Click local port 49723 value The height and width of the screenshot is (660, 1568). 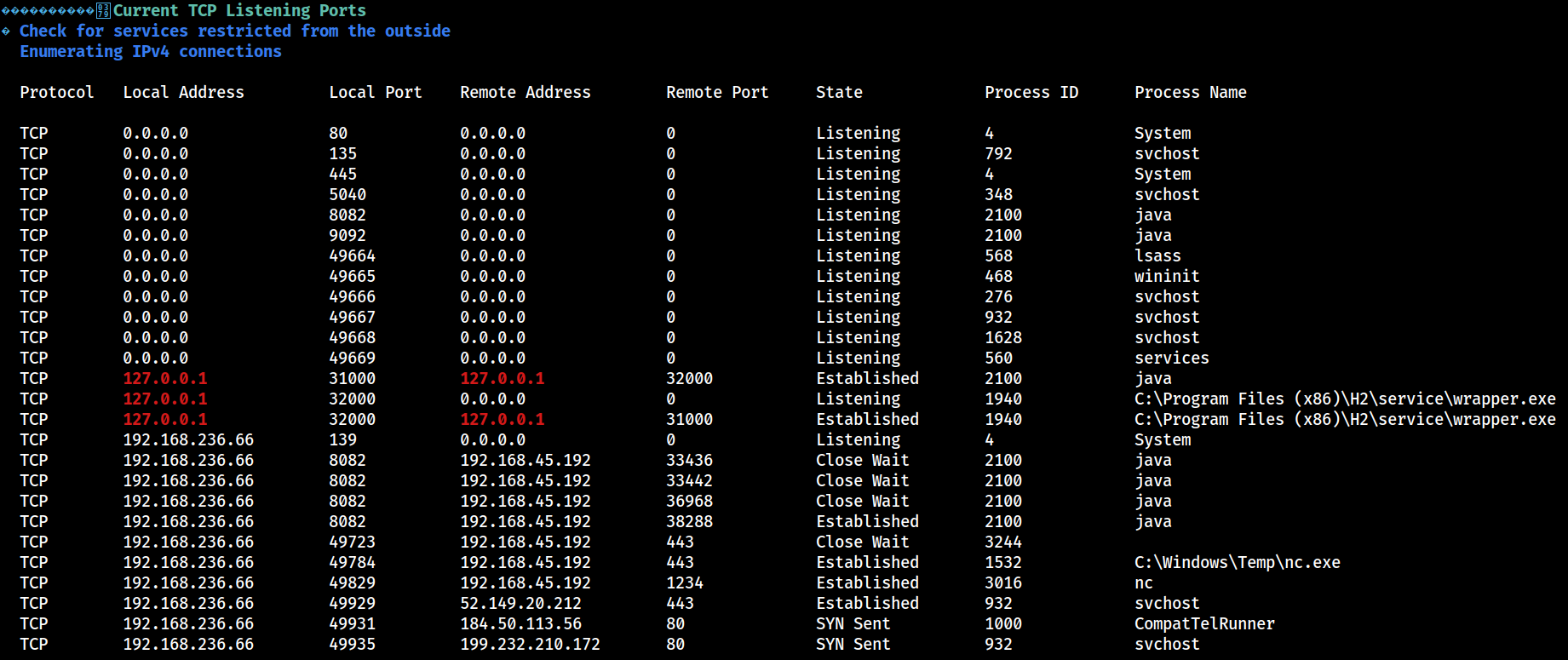point(353,542)
